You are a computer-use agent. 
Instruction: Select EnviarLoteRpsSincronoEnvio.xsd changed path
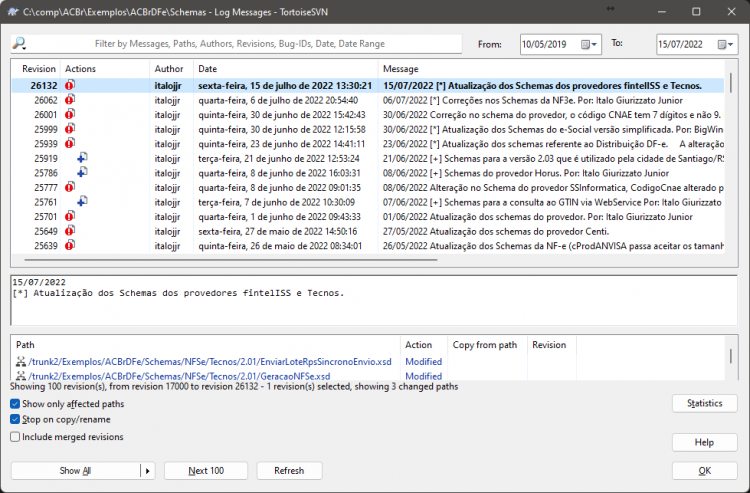[210, 362]
